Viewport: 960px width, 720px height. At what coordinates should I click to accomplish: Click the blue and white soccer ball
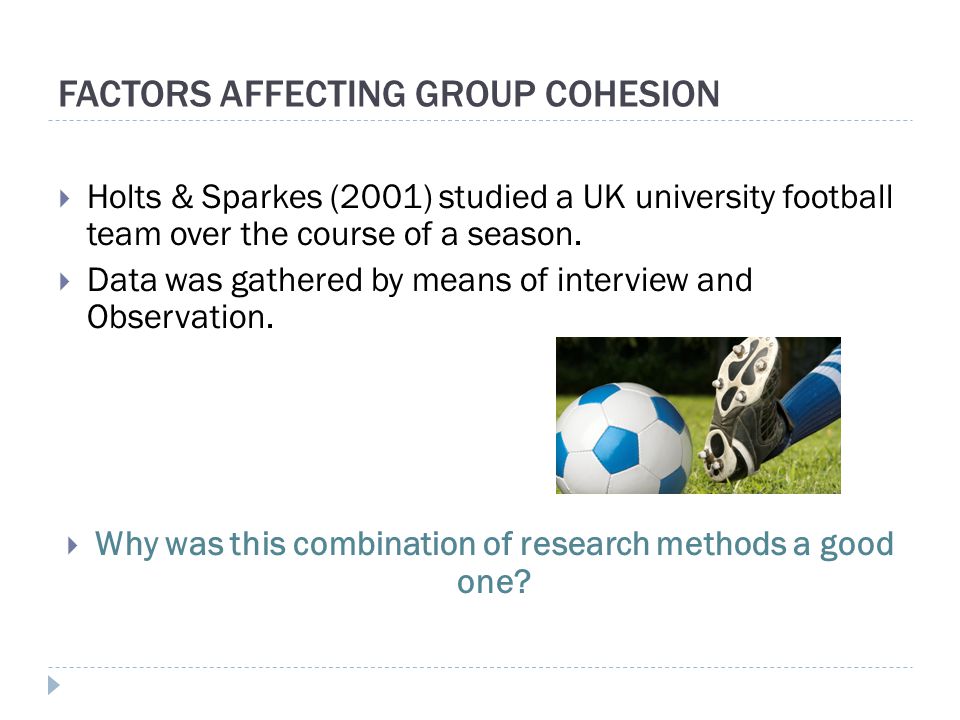[623, 439]
